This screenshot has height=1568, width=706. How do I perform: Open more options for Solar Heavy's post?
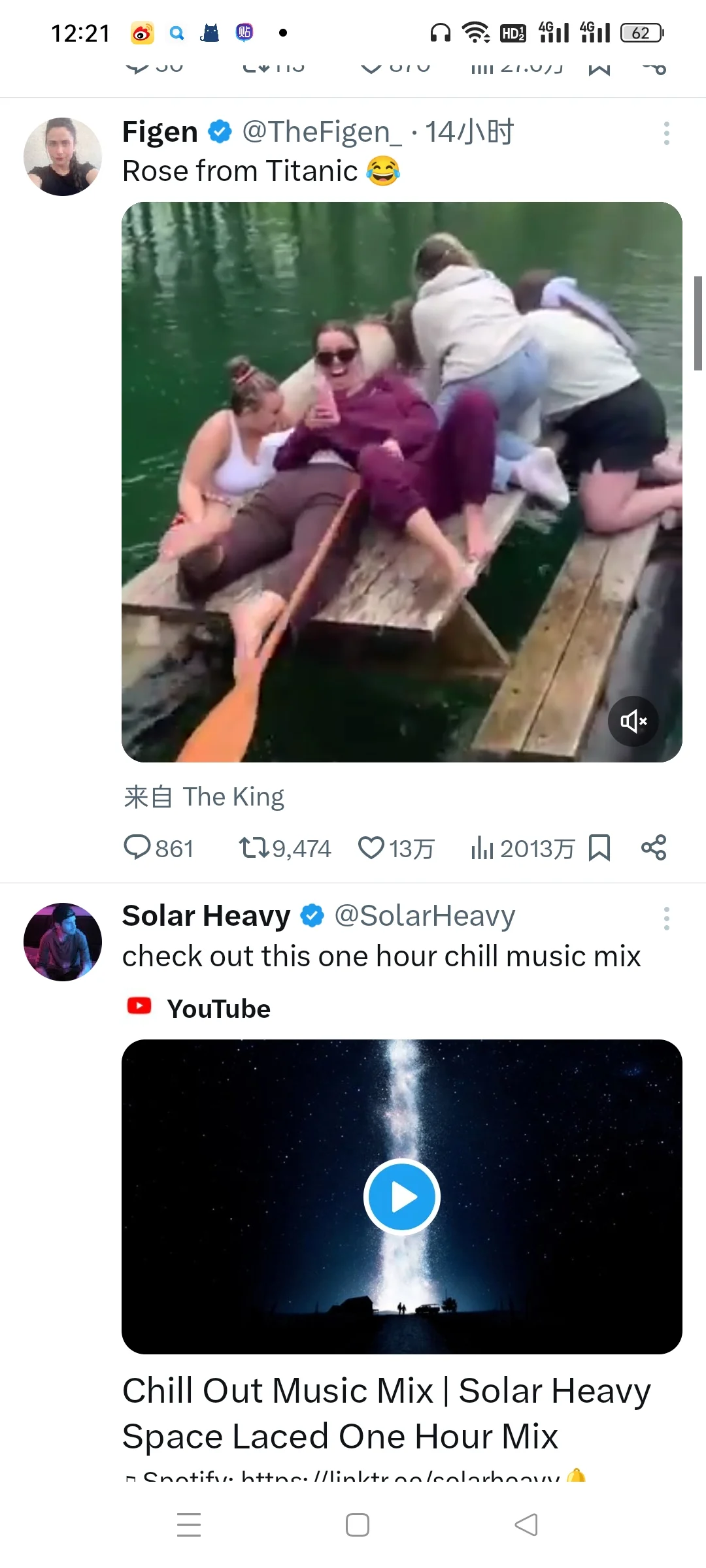click(666, 919)
